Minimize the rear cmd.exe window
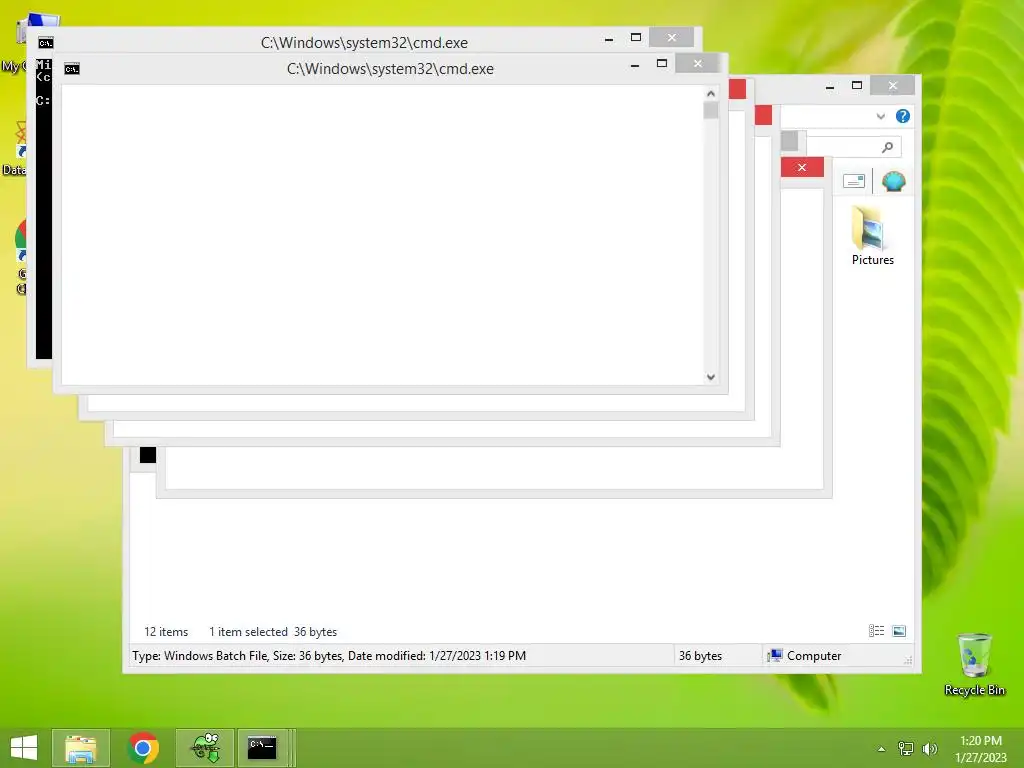 609,38
